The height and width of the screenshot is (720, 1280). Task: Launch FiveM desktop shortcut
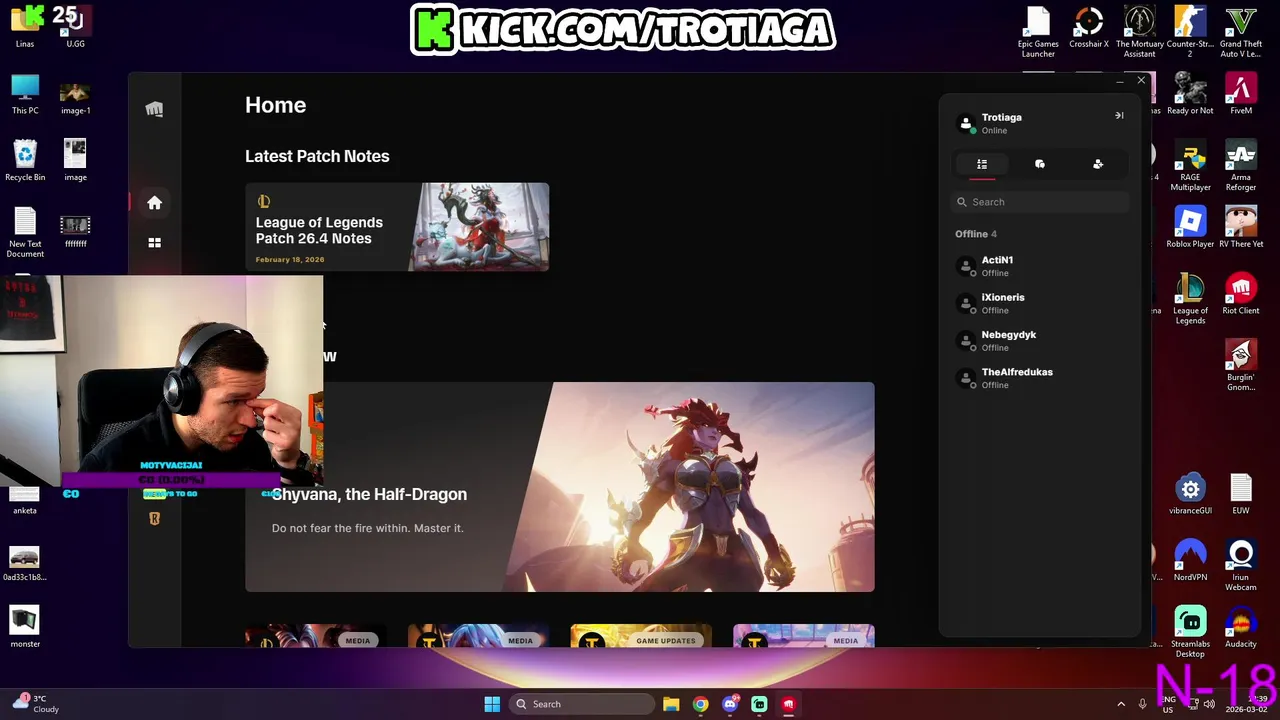tap(1241, 95)
